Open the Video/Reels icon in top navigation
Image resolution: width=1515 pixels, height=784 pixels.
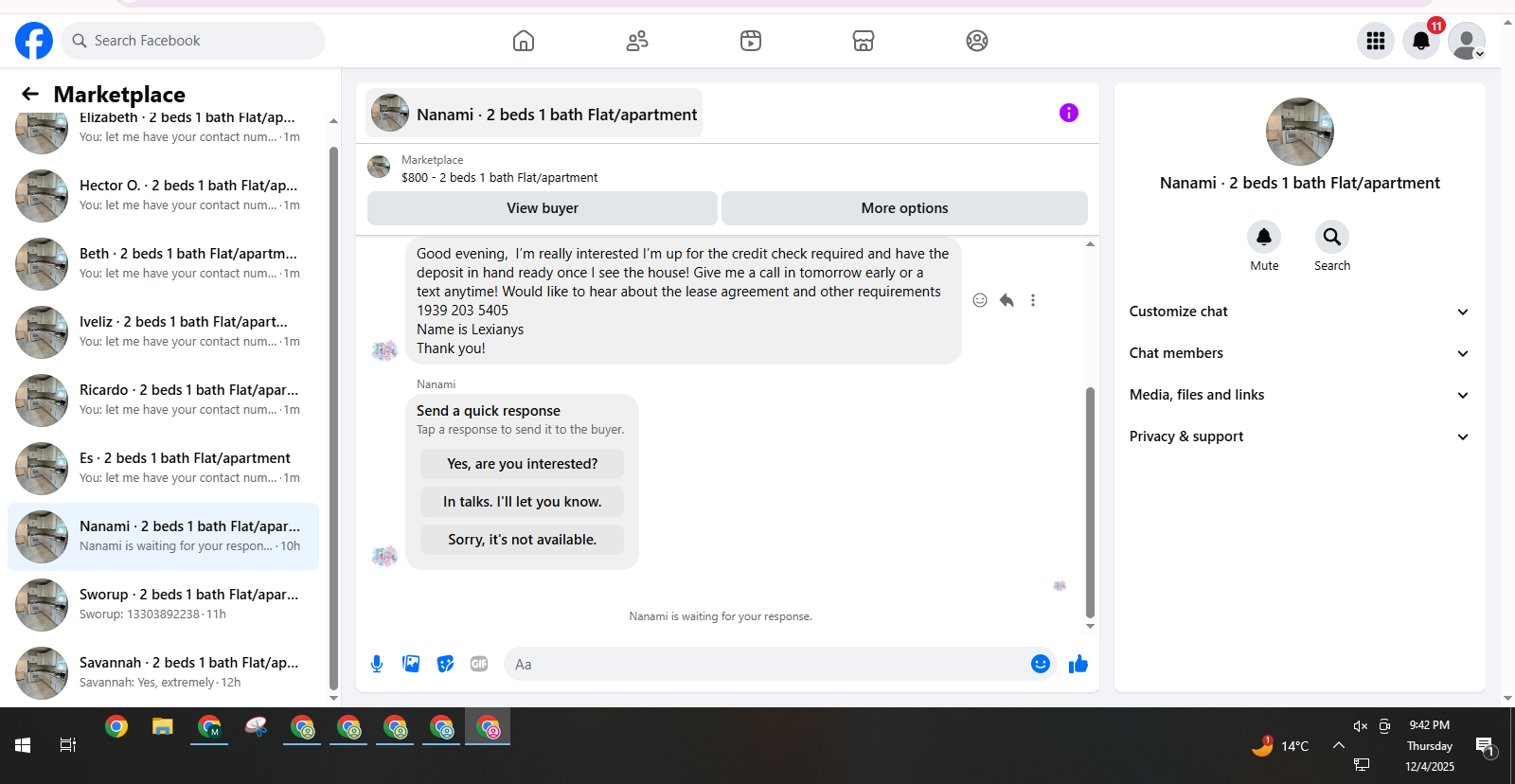(751, 41)
